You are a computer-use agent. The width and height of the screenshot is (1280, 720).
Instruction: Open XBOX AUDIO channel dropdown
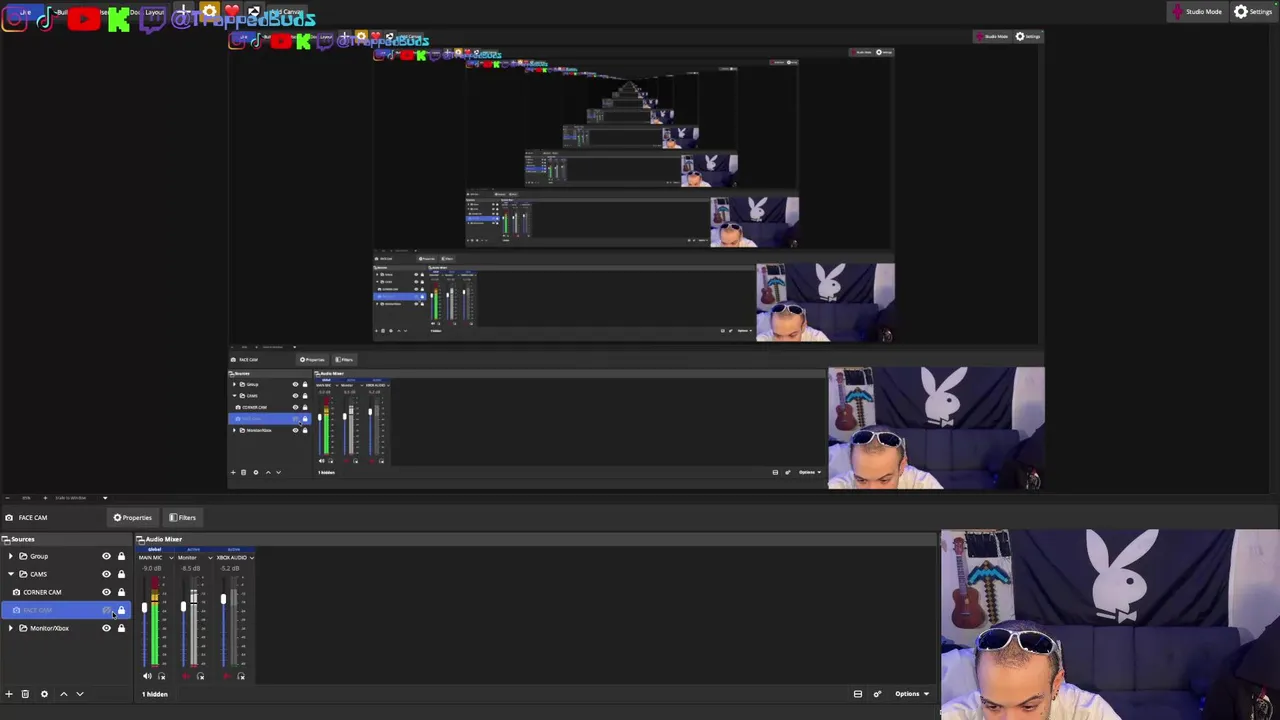coord(251,558)
